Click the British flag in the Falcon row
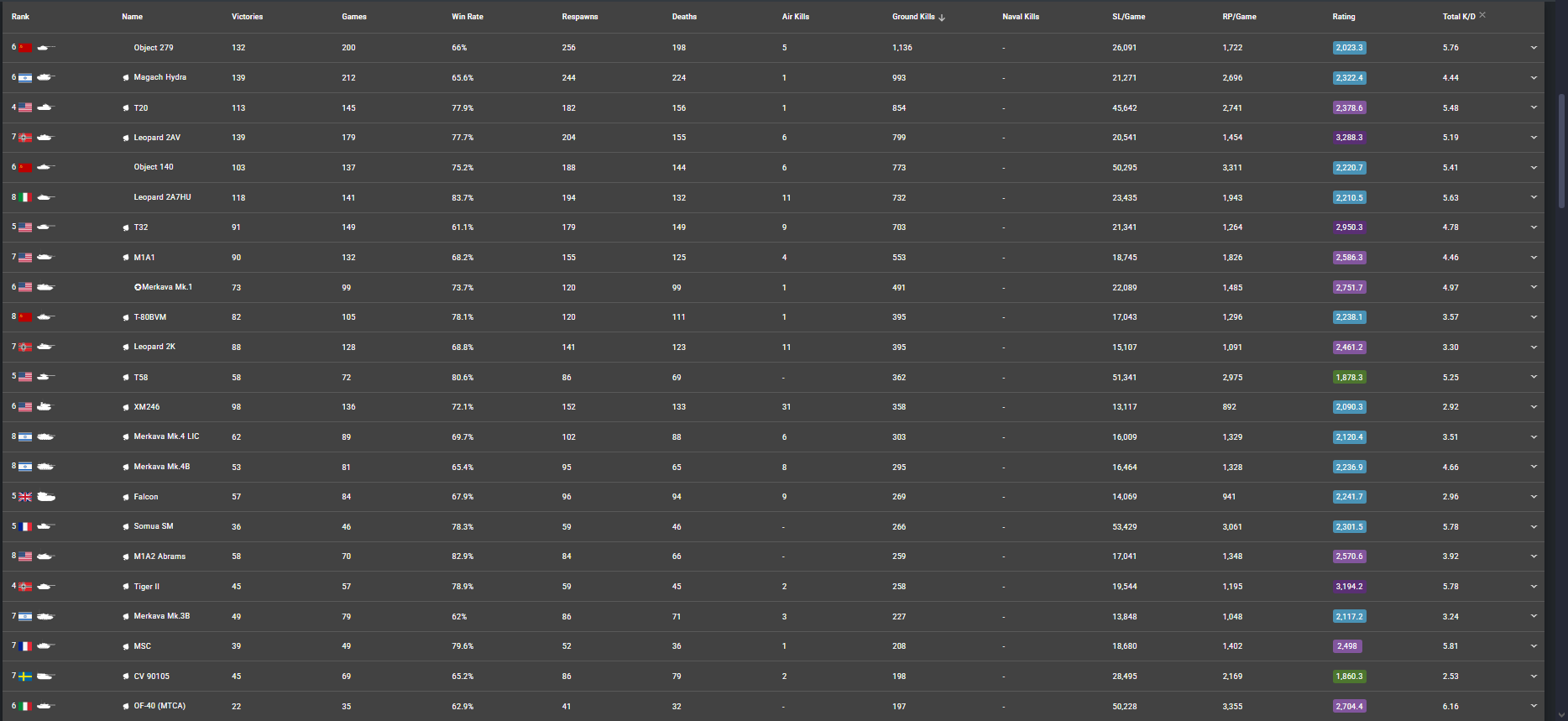The width and height of the screenshot is (1568, 721). 25,497
